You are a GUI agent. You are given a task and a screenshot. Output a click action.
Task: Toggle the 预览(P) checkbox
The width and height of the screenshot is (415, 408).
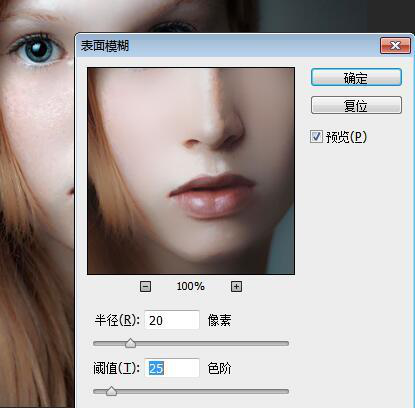click(x=316, y=137)
